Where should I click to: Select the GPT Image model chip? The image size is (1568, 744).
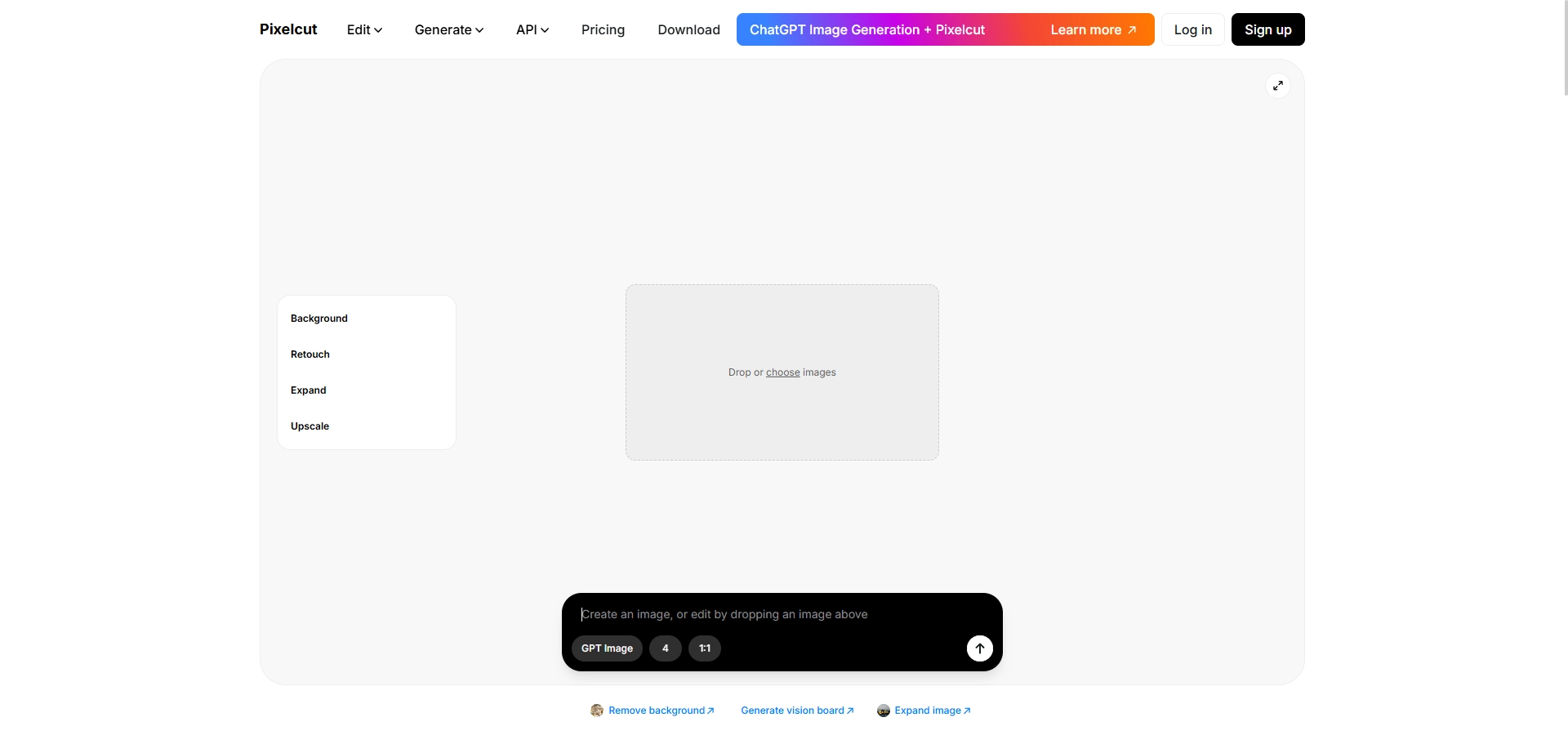607,648
